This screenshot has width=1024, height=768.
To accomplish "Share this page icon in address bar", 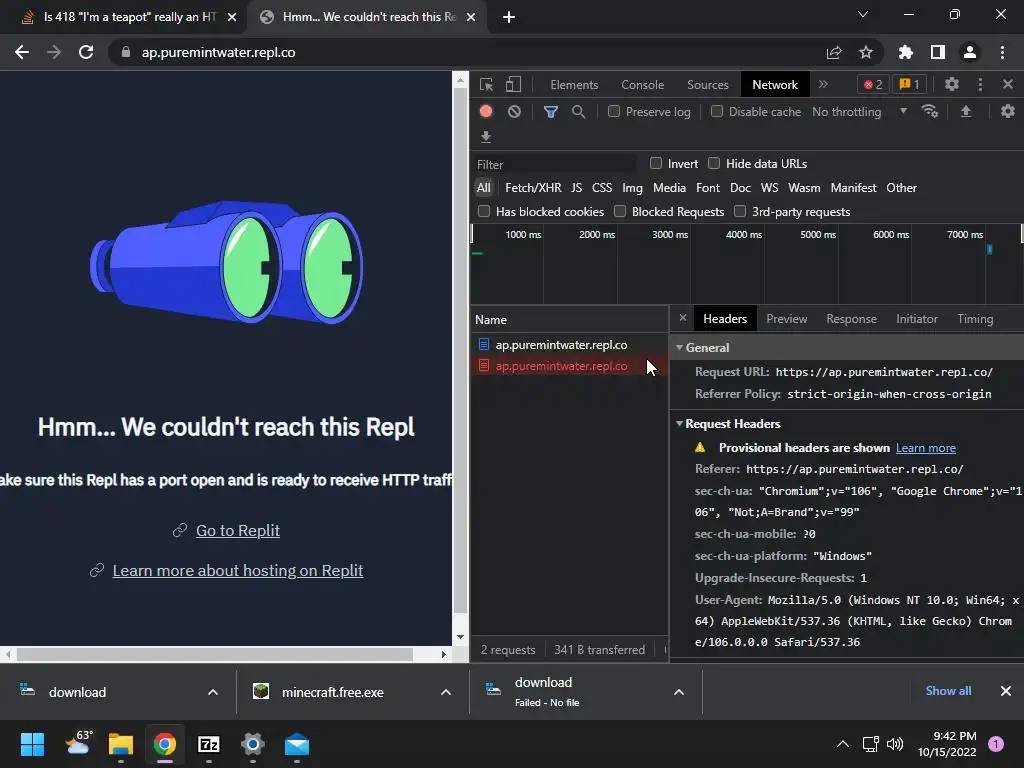I will pos(834,52).
